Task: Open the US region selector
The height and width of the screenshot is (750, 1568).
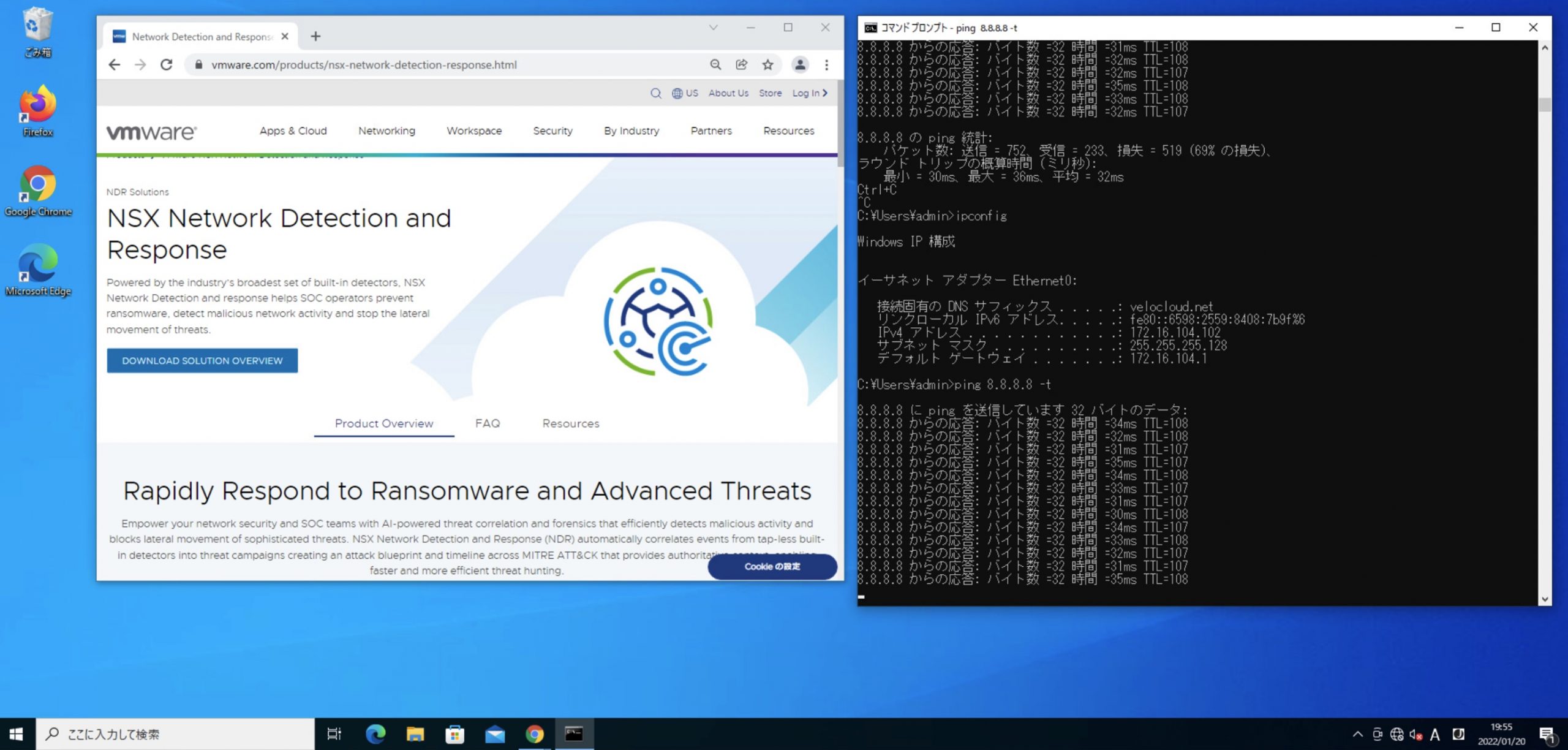Action: [x=685, y=93]
